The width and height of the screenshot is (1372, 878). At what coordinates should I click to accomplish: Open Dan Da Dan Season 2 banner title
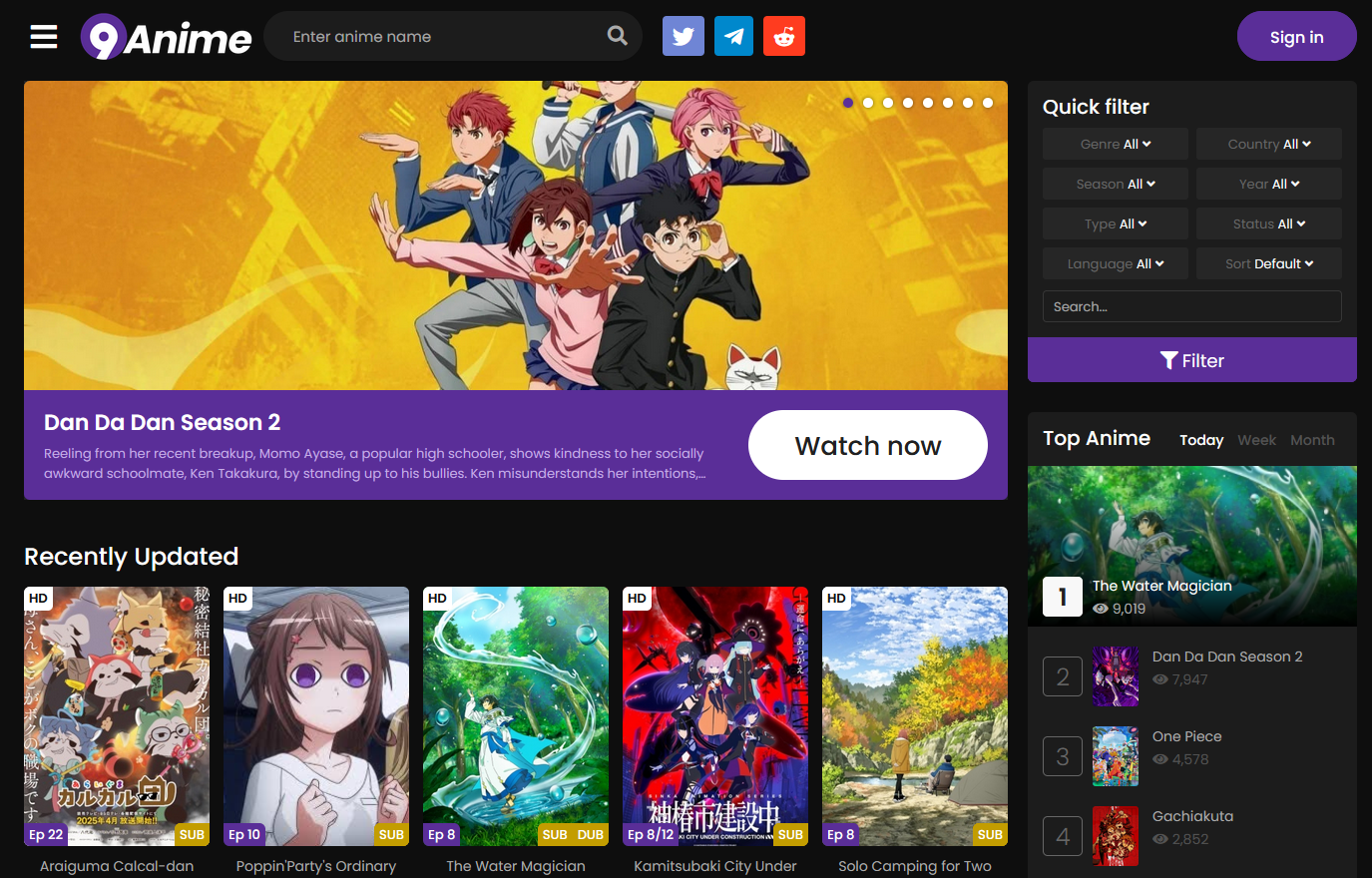tap(163, 422)
